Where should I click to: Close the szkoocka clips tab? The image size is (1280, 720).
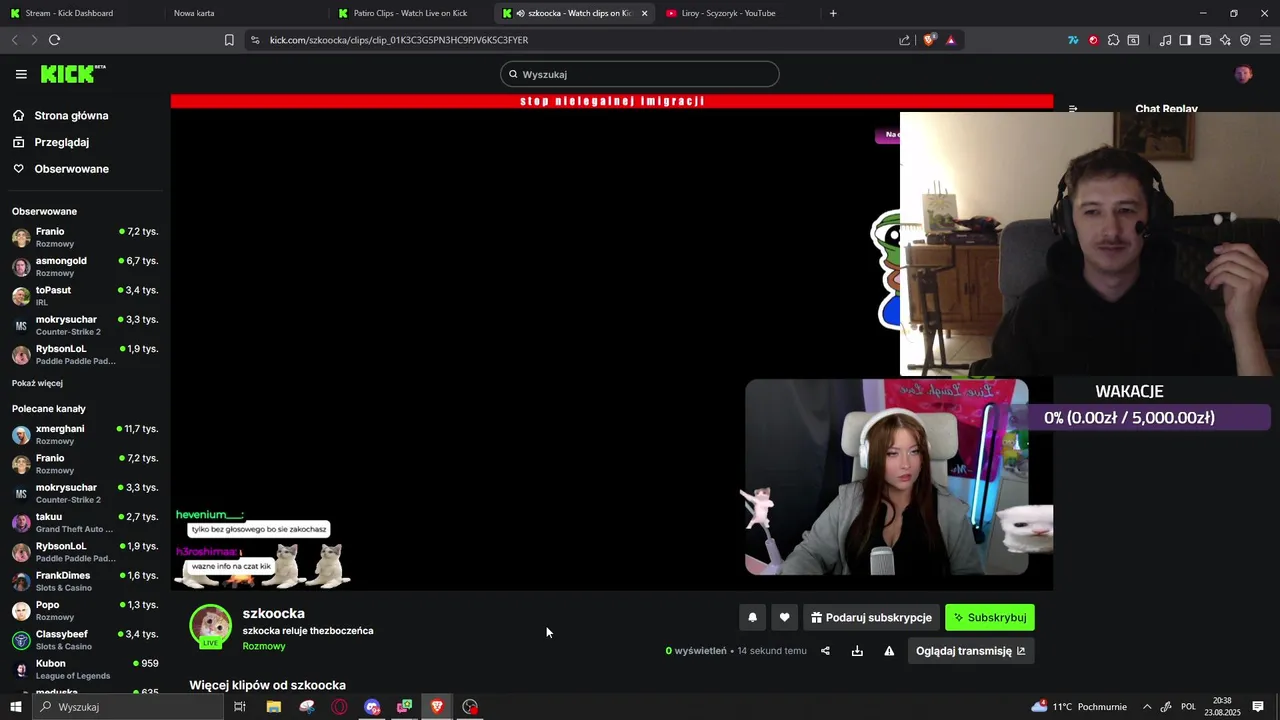644,13
